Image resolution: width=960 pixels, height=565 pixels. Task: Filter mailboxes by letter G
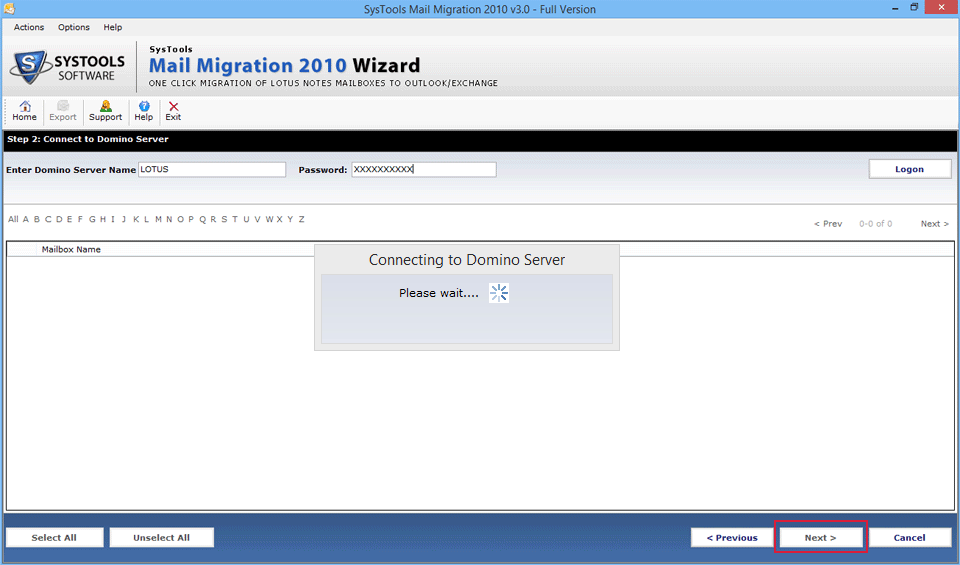coord(92,219)
